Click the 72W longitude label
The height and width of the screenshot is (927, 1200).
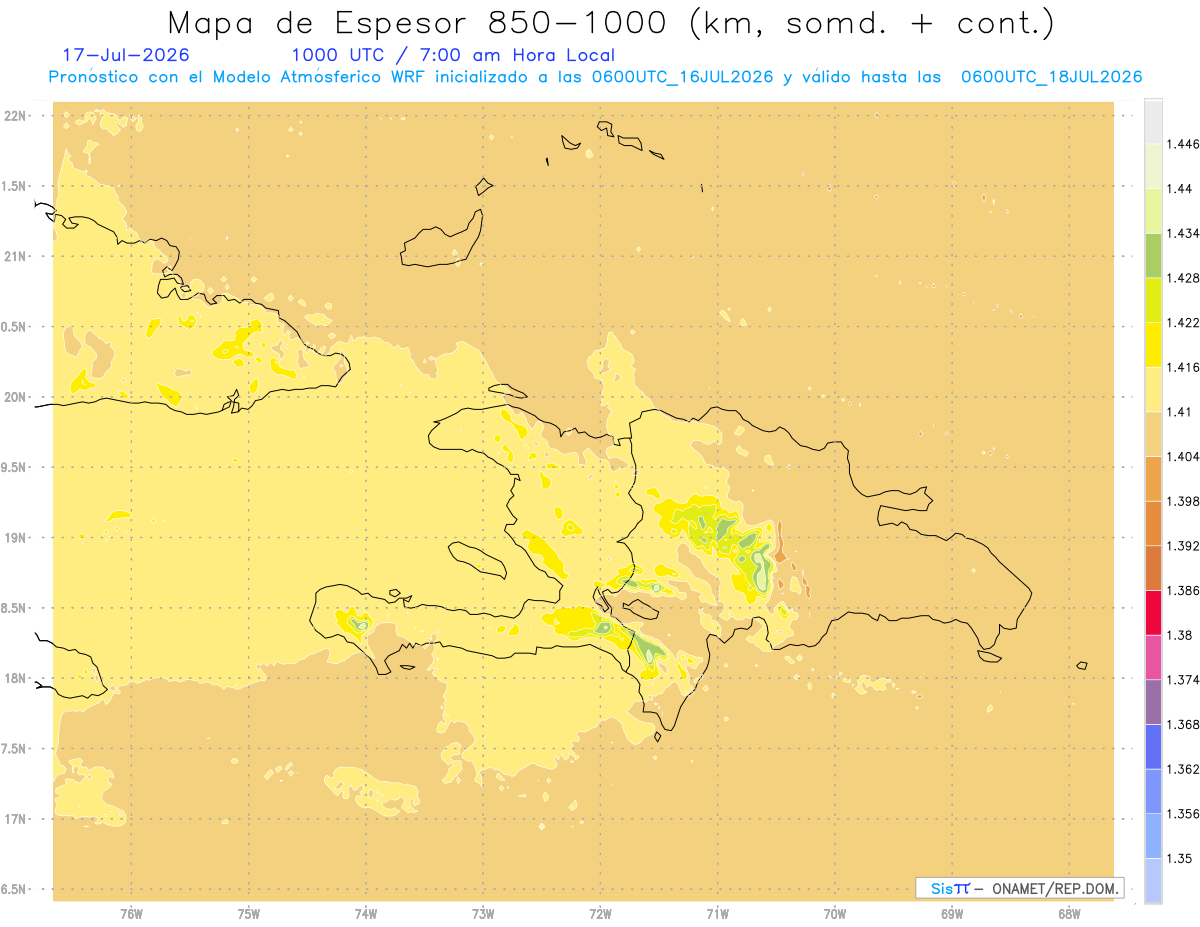pyautogui.click(x=600, y=914)
